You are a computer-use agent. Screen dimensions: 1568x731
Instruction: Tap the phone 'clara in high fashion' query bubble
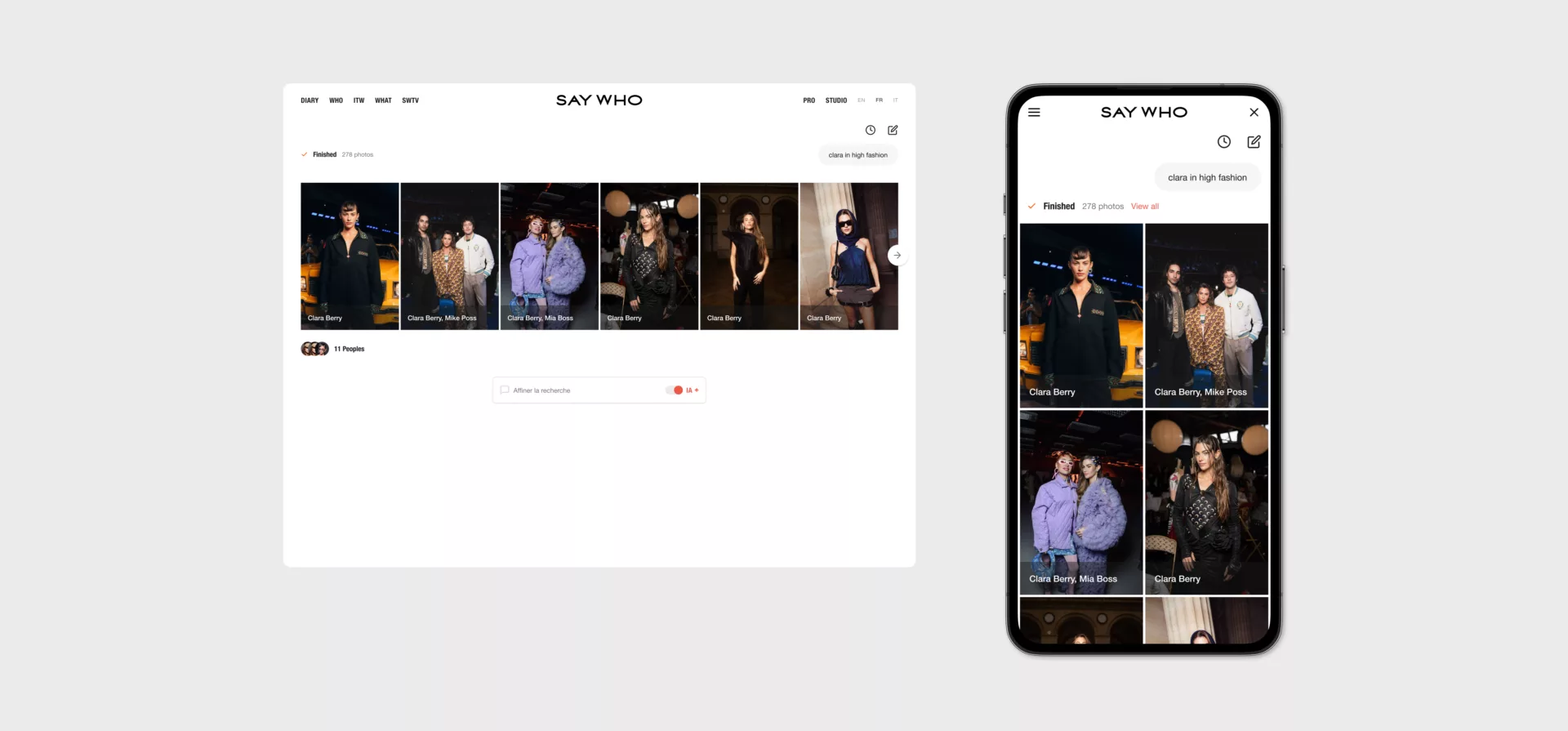pos(1207,177)
